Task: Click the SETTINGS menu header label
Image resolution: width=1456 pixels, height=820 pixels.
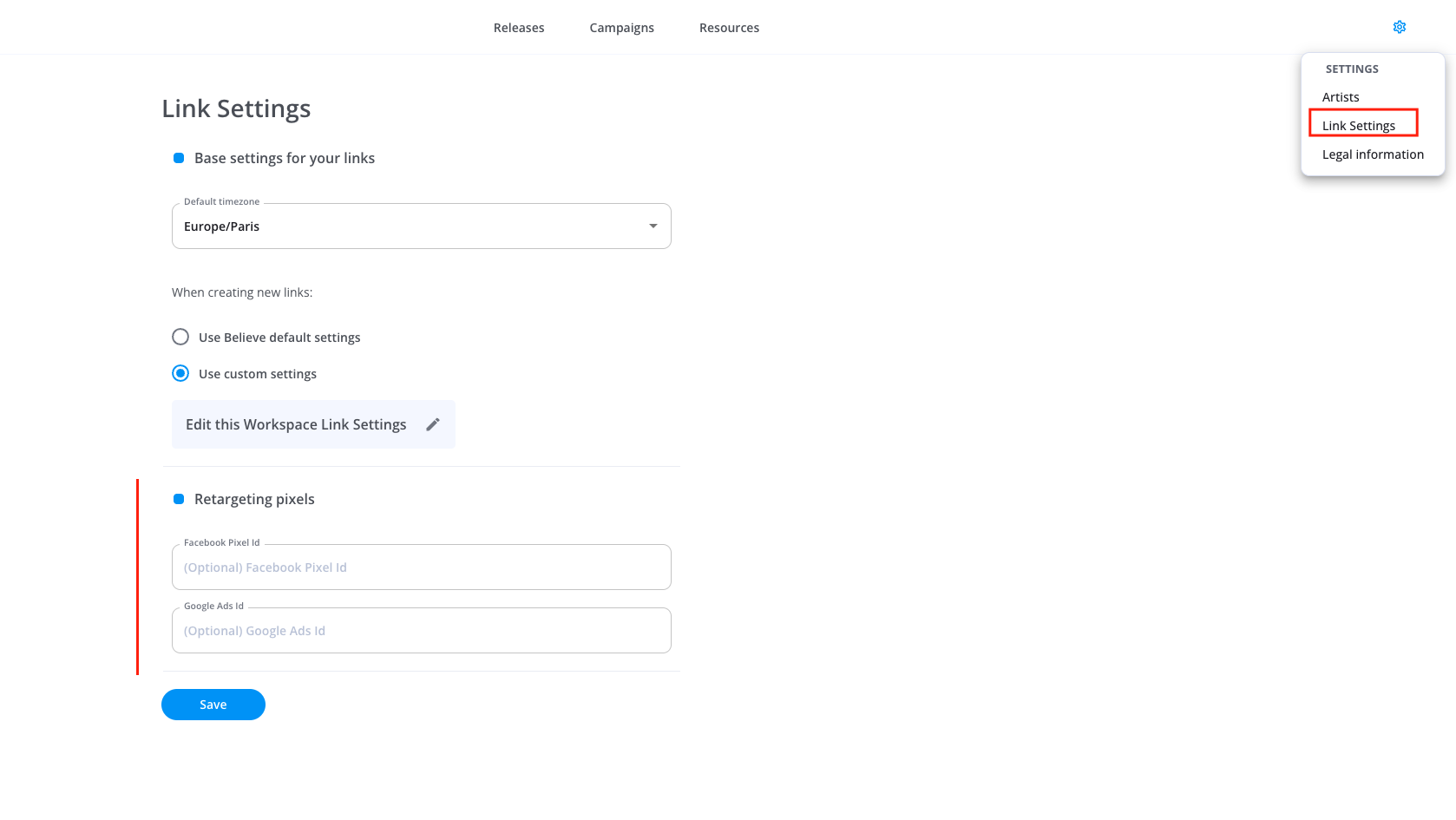Action: click(x=1352, y=69)
